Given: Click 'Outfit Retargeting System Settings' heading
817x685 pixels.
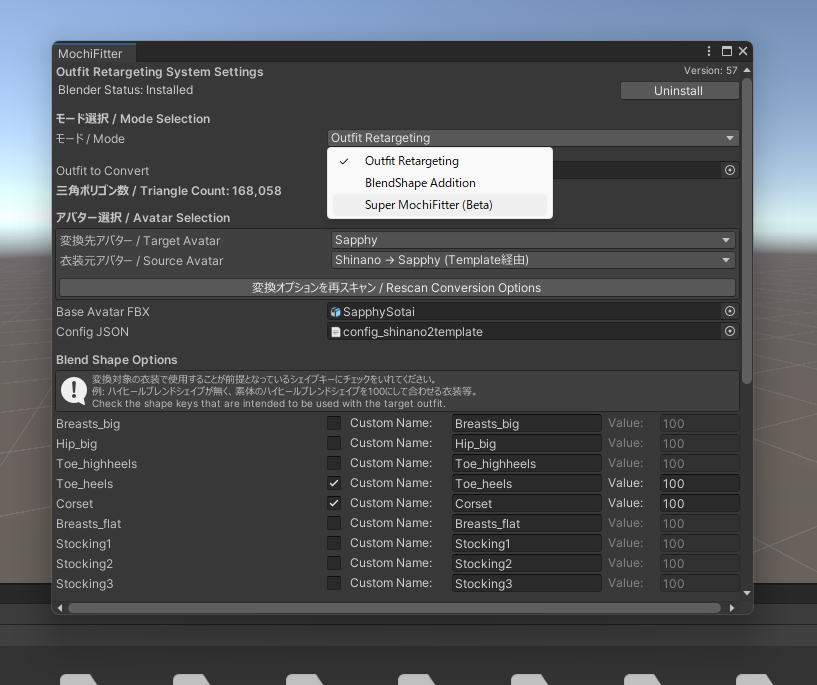Looking at the screenshot, I should coord(160,72).
